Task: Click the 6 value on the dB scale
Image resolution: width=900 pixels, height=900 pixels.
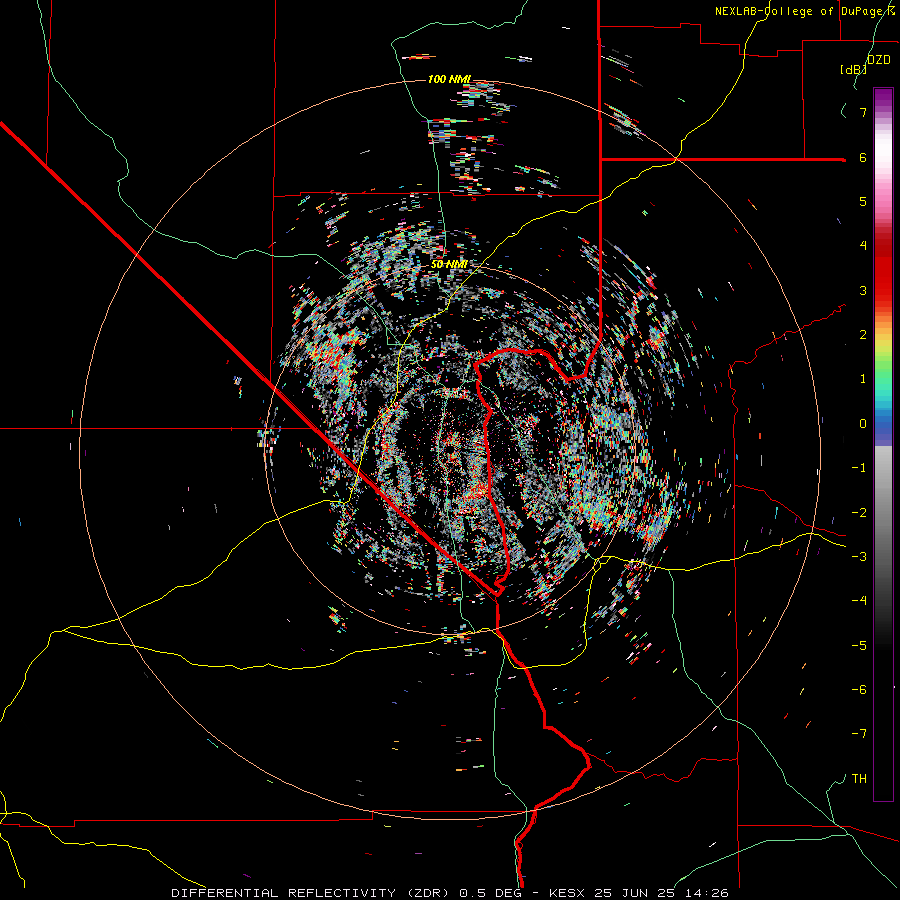Action: pos(863,157)
